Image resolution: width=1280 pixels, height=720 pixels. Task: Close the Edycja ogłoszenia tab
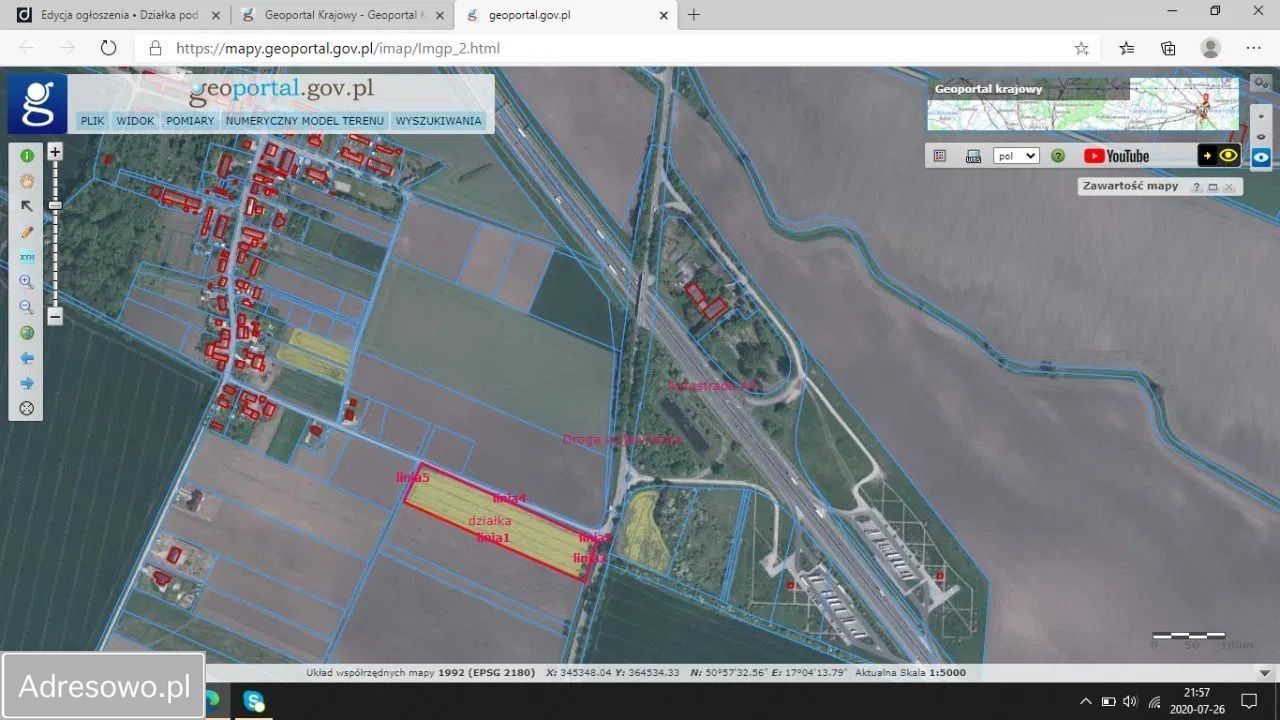point(216,15)
